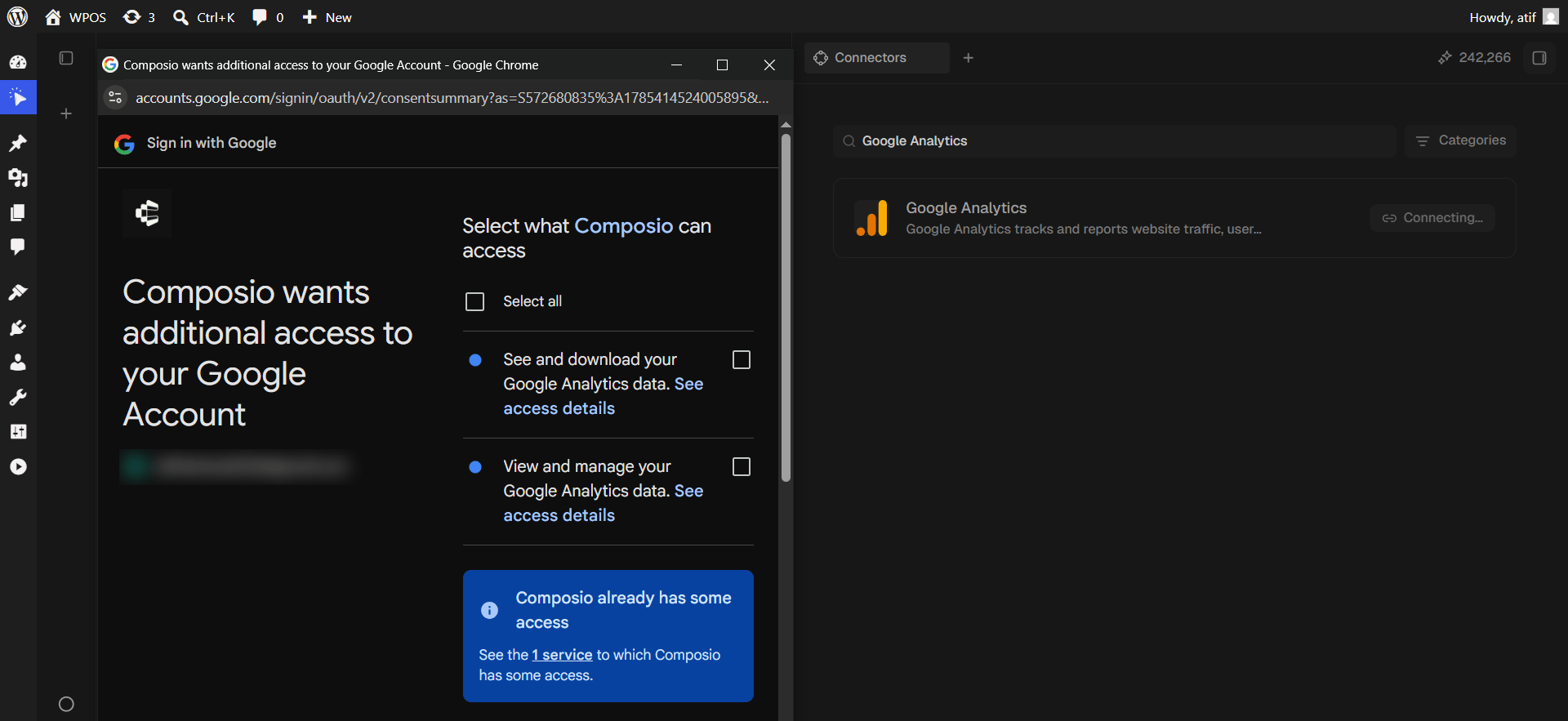Click the 242,266 credits counter
1568x721 pixels.
pyautogui.click(x=1474, y=57)
